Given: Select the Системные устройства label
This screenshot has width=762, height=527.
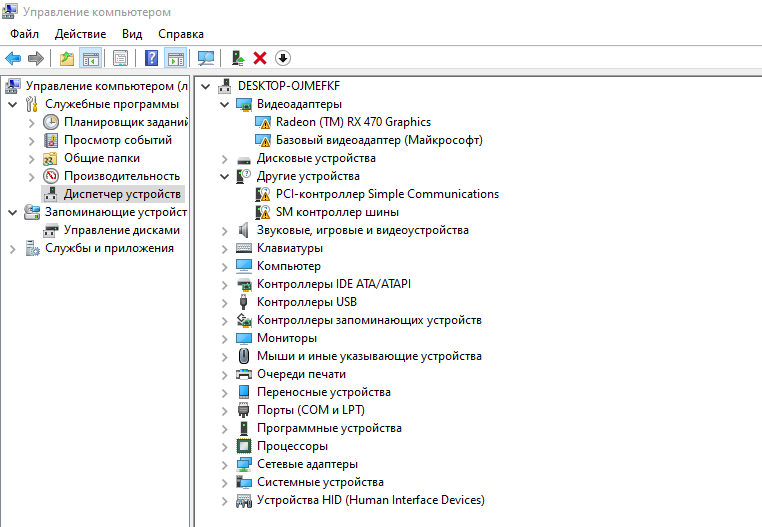Looking at the screenshot, I should pos(320,482).
